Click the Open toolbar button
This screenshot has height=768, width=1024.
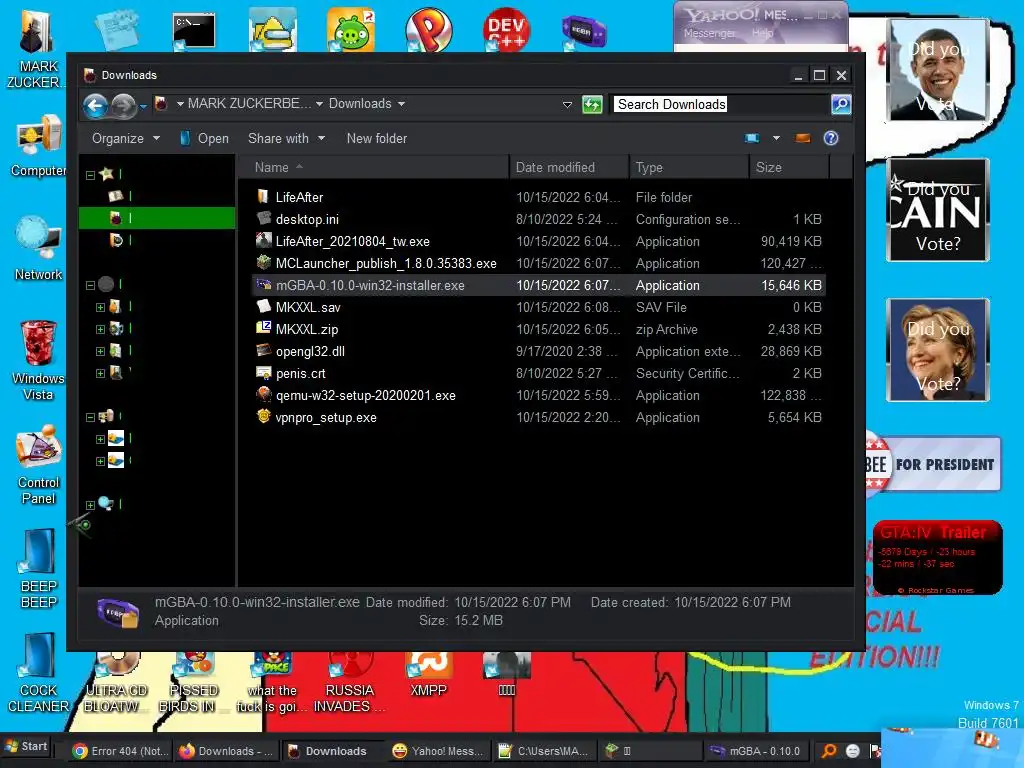pyautogui.click(x=204, y=138)
